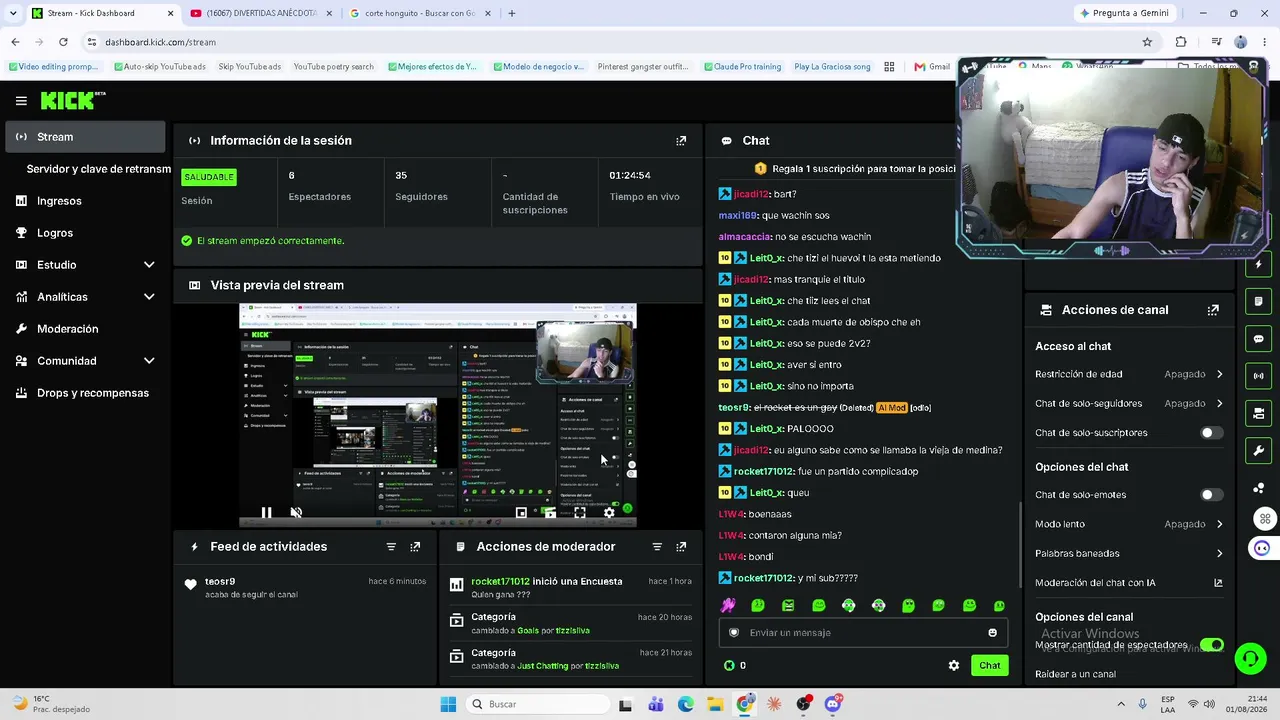Pop out the Acciones de canal panel
Viewport: 1280px width, 720px height.
(x=1213, y=310)
